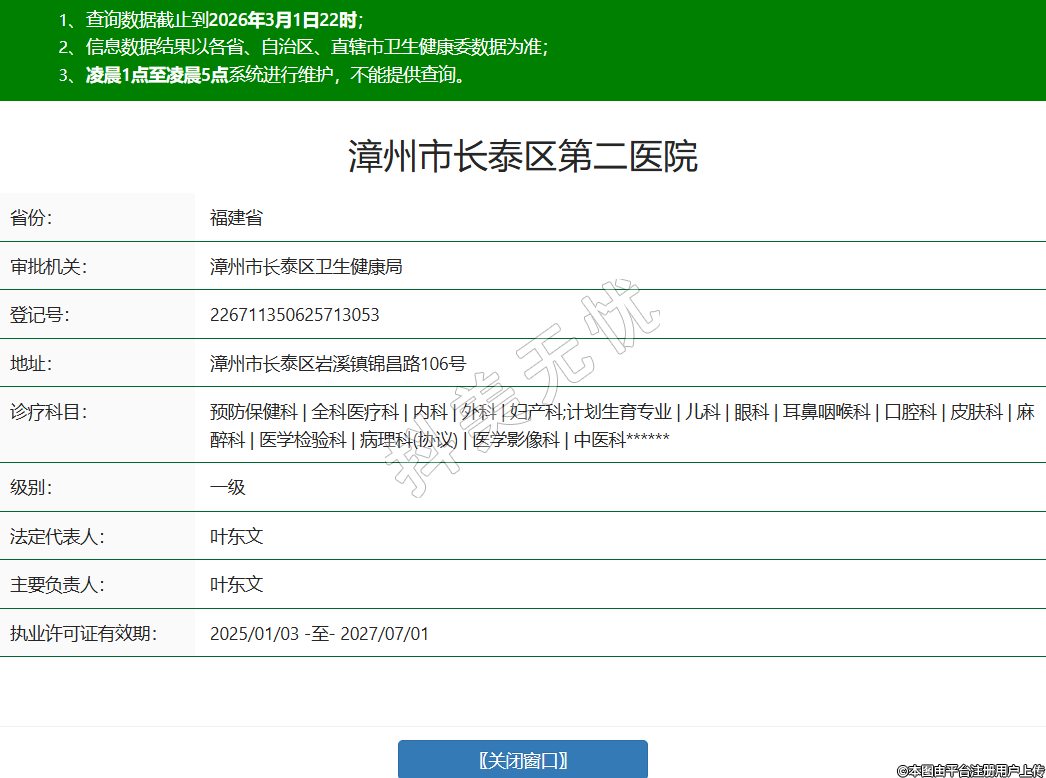
Task: Click the 法定代表人 label
Action: point(57,536)
